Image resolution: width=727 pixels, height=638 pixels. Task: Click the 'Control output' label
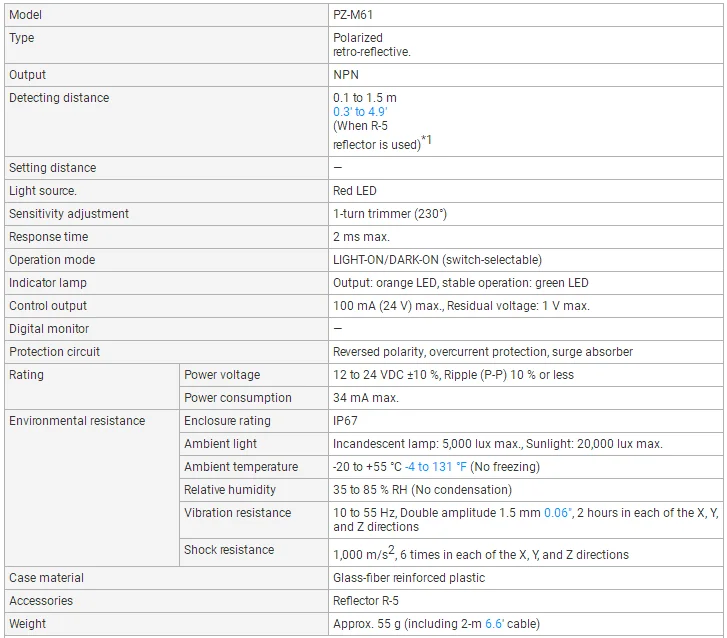tap(48, 306)
